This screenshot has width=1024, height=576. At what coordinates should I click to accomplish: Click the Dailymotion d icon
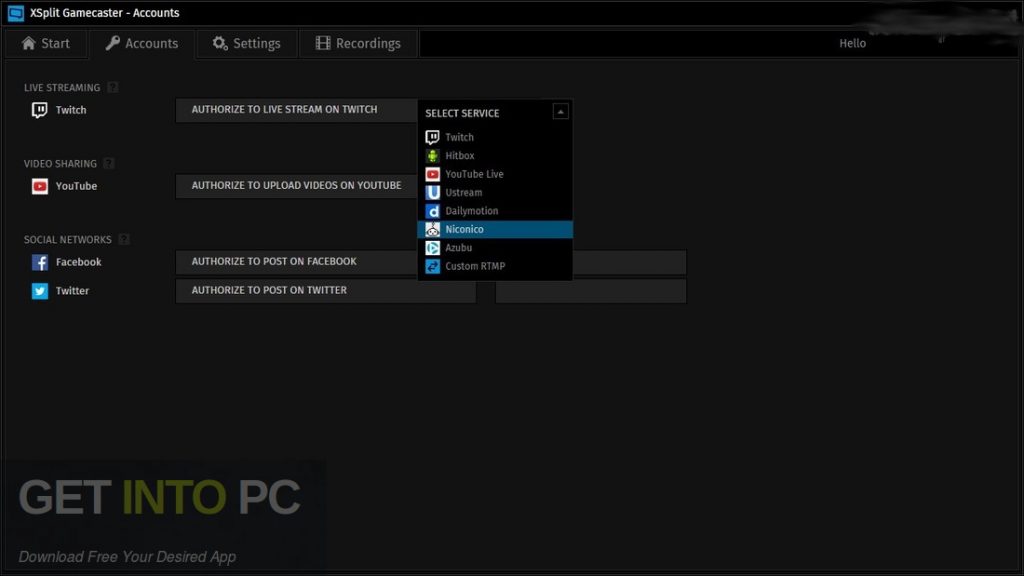click(432, 211)
